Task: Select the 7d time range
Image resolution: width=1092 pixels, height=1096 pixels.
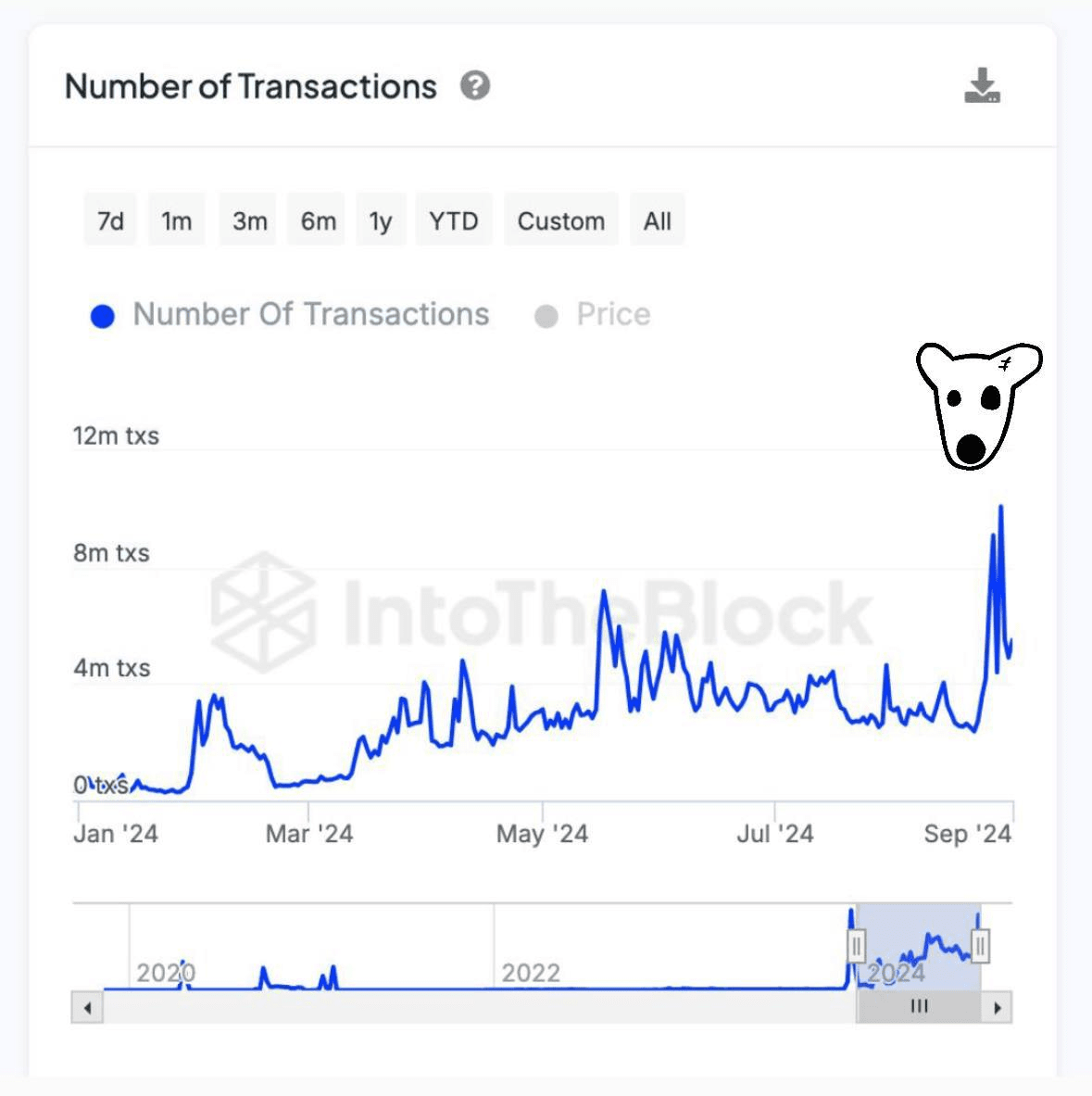Action: (110, 220)
